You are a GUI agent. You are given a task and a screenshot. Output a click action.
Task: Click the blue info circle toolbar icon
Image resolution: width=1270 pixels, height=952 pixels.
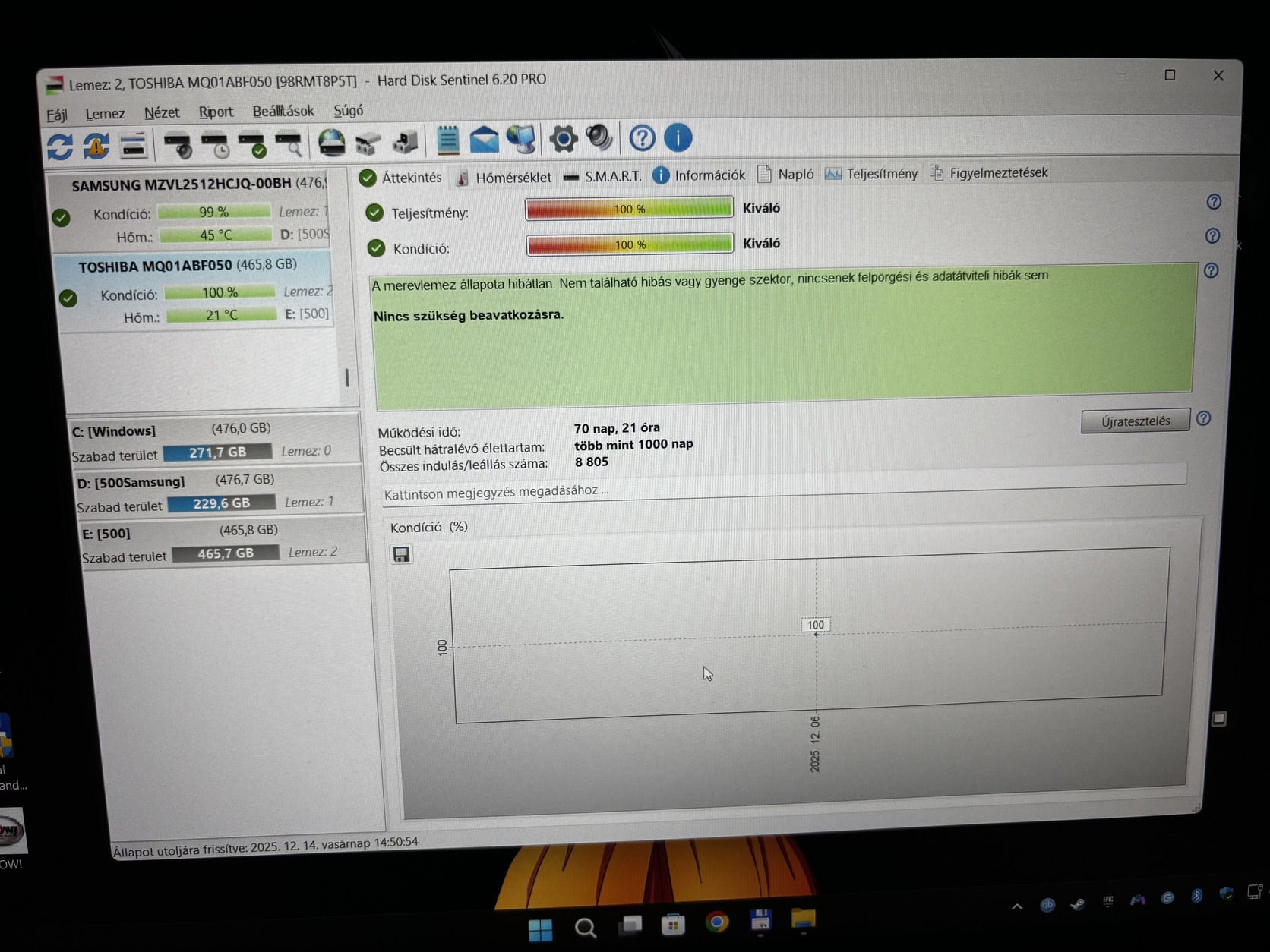pos(678,137)
